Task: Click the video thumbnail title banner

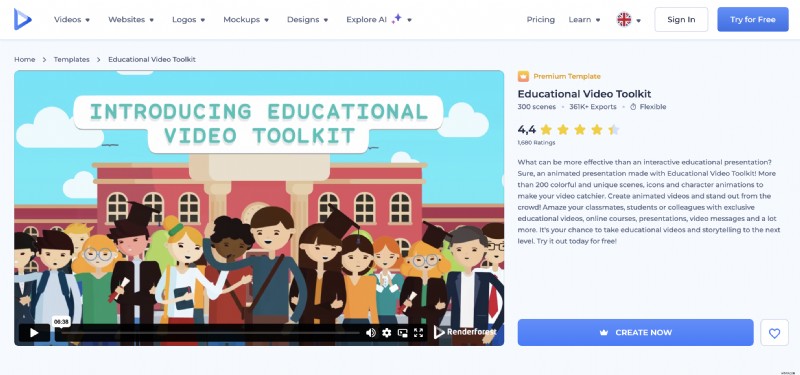Action: pos(259,123)
